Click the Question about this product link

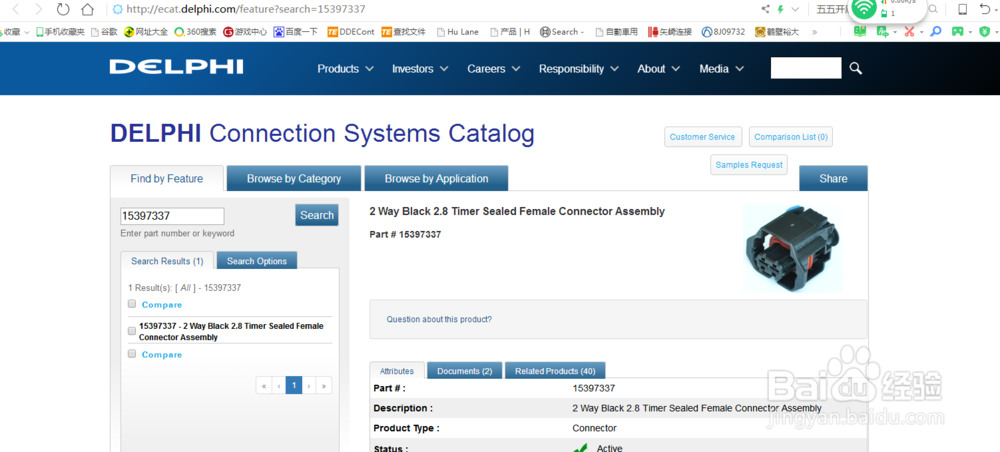click(x=439, y=319)
